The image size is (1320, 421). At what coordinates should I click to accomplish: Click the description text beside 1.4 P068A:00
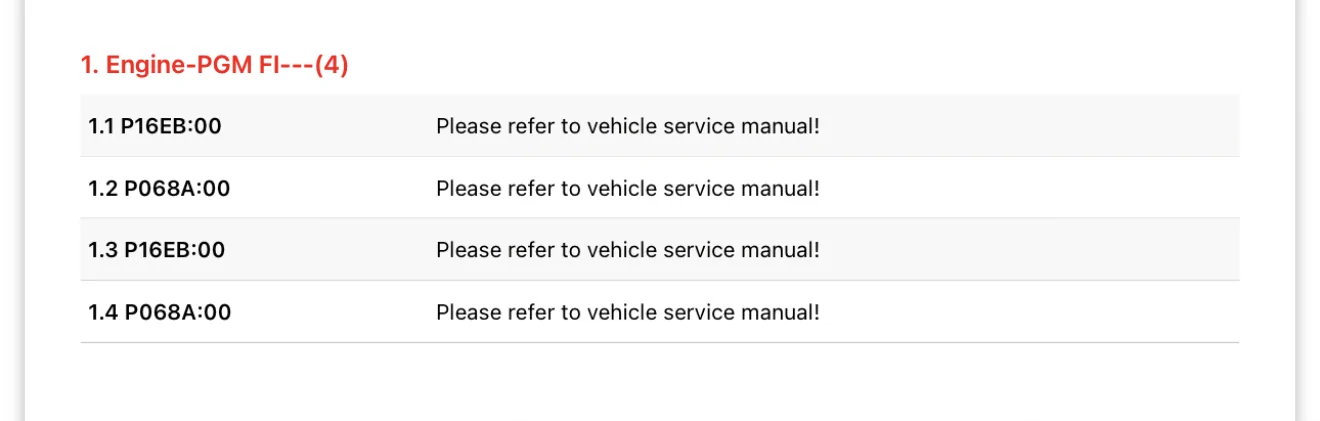click(x=628, y=313)
